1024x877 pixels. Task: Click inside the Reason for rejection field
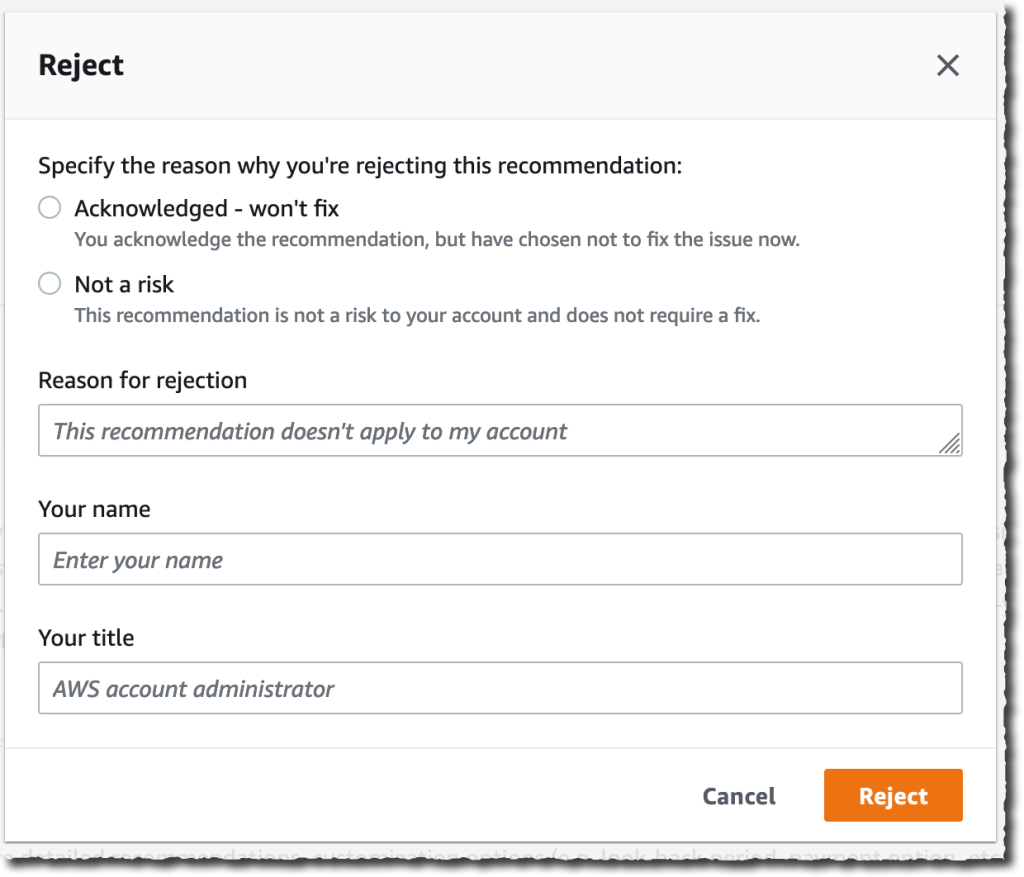pos(400,430)
